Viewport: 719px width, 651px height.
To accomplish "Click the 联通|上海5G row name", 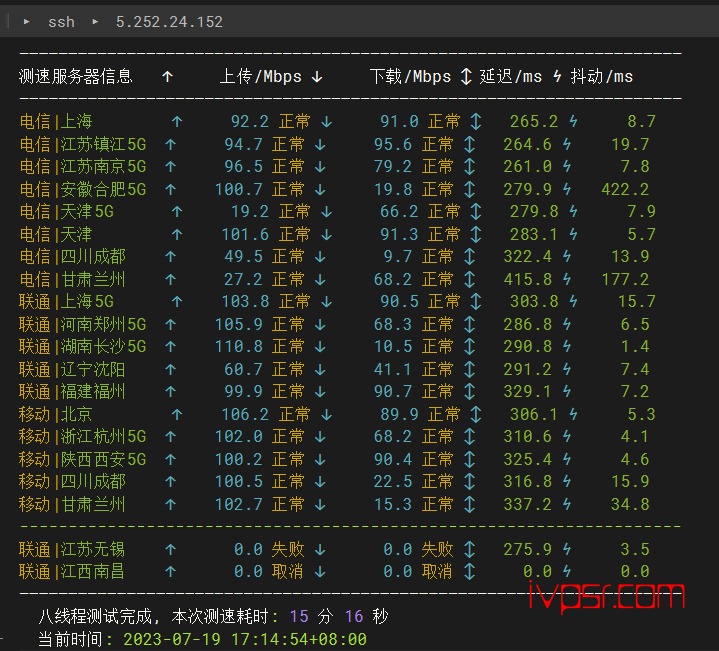I will [66, 301].
